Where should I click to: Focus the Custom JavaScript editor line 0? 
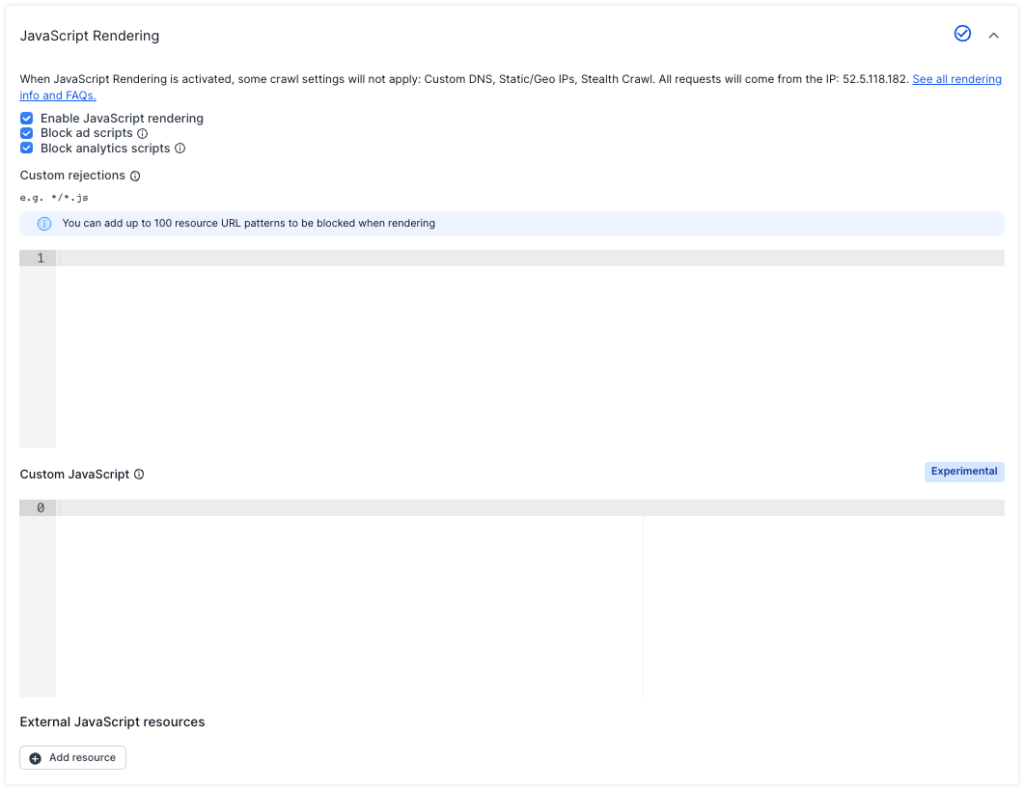click(x=532, y=508)
